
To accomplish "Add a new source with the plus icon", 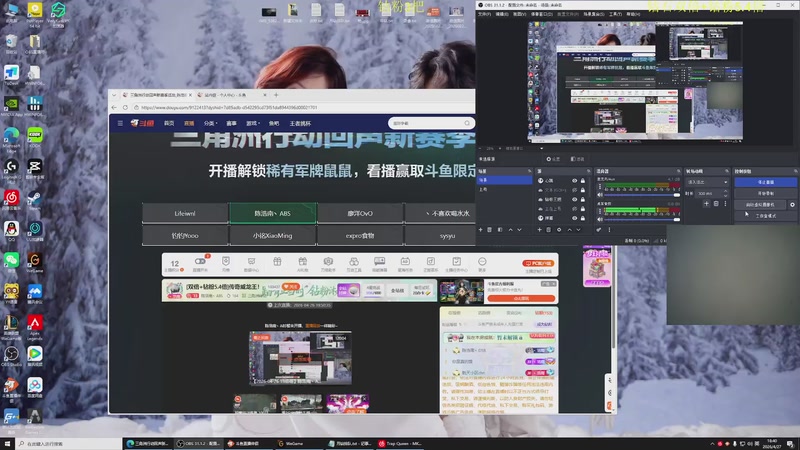I will coord(539,230).
